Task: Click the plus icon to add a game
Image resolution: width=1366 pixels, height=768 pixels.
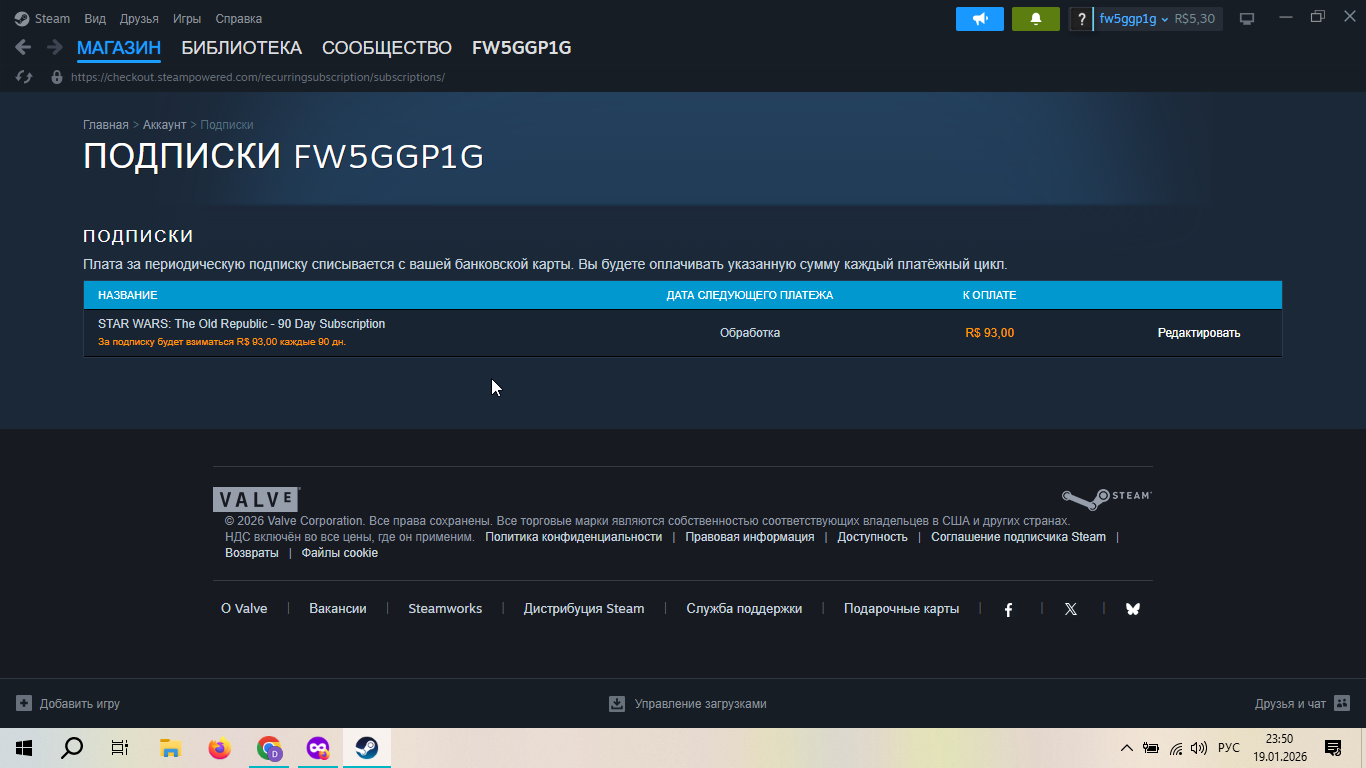Action: [x=24, y=703]
